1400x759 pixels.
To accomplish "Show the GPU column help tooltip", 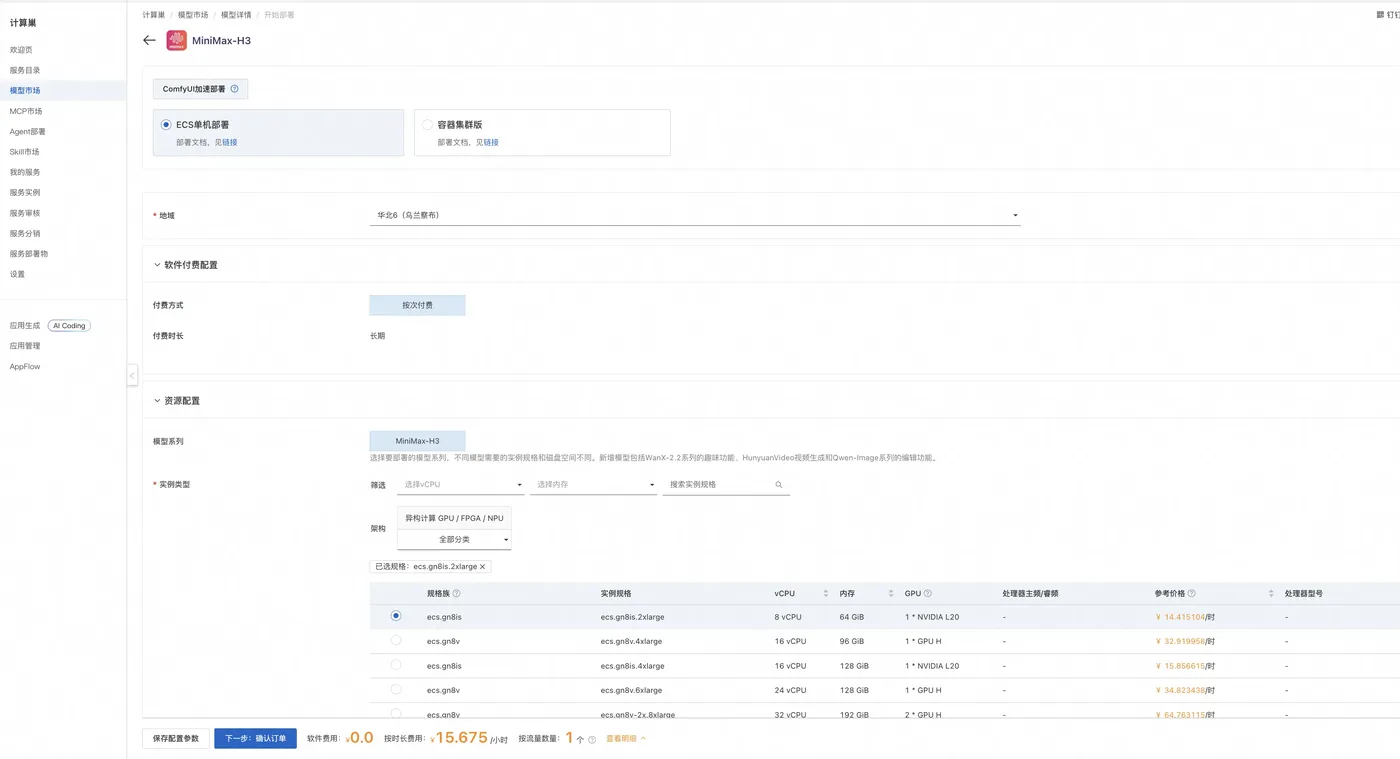I will [928, 594].
